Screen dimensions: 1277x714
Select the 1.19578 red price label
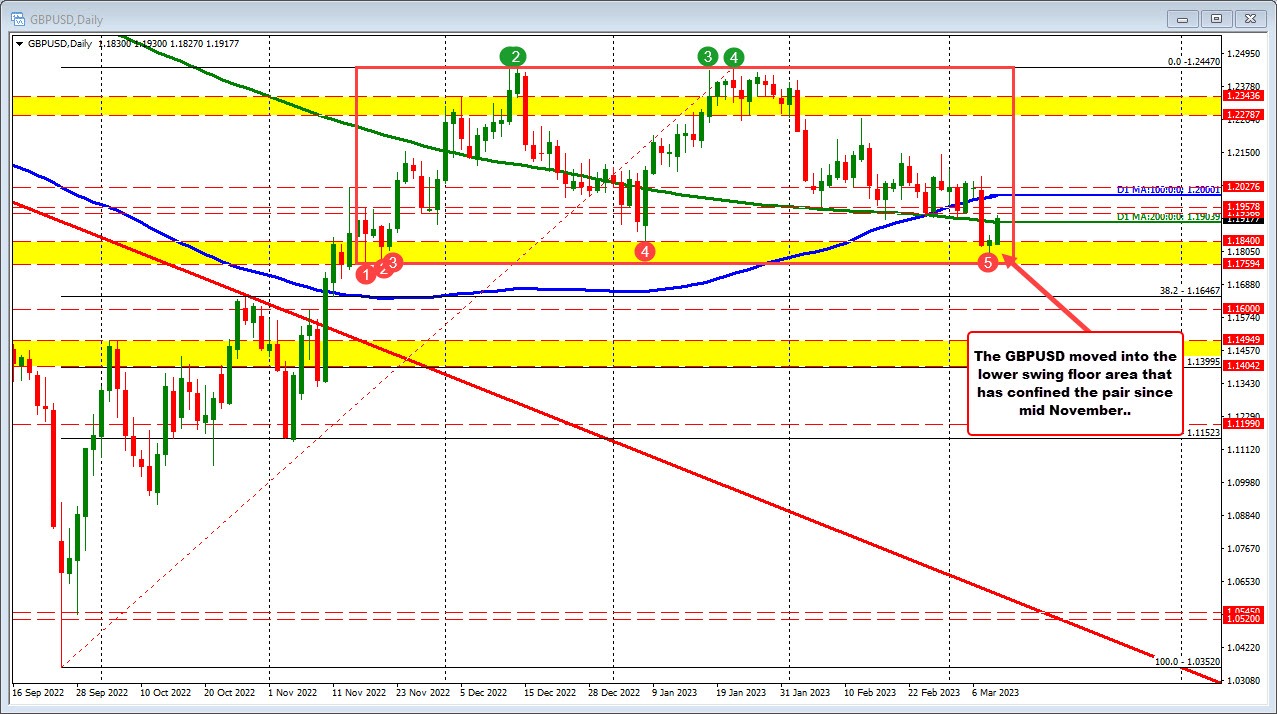(1245, 206)
